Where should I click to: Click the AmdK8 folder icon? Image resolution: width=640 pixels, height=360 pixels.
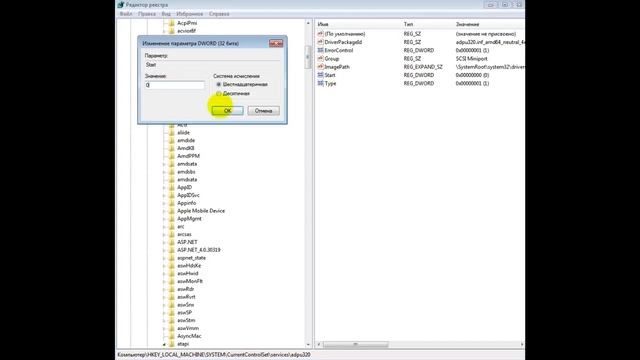pyautogui.click(x=172, y=148)
